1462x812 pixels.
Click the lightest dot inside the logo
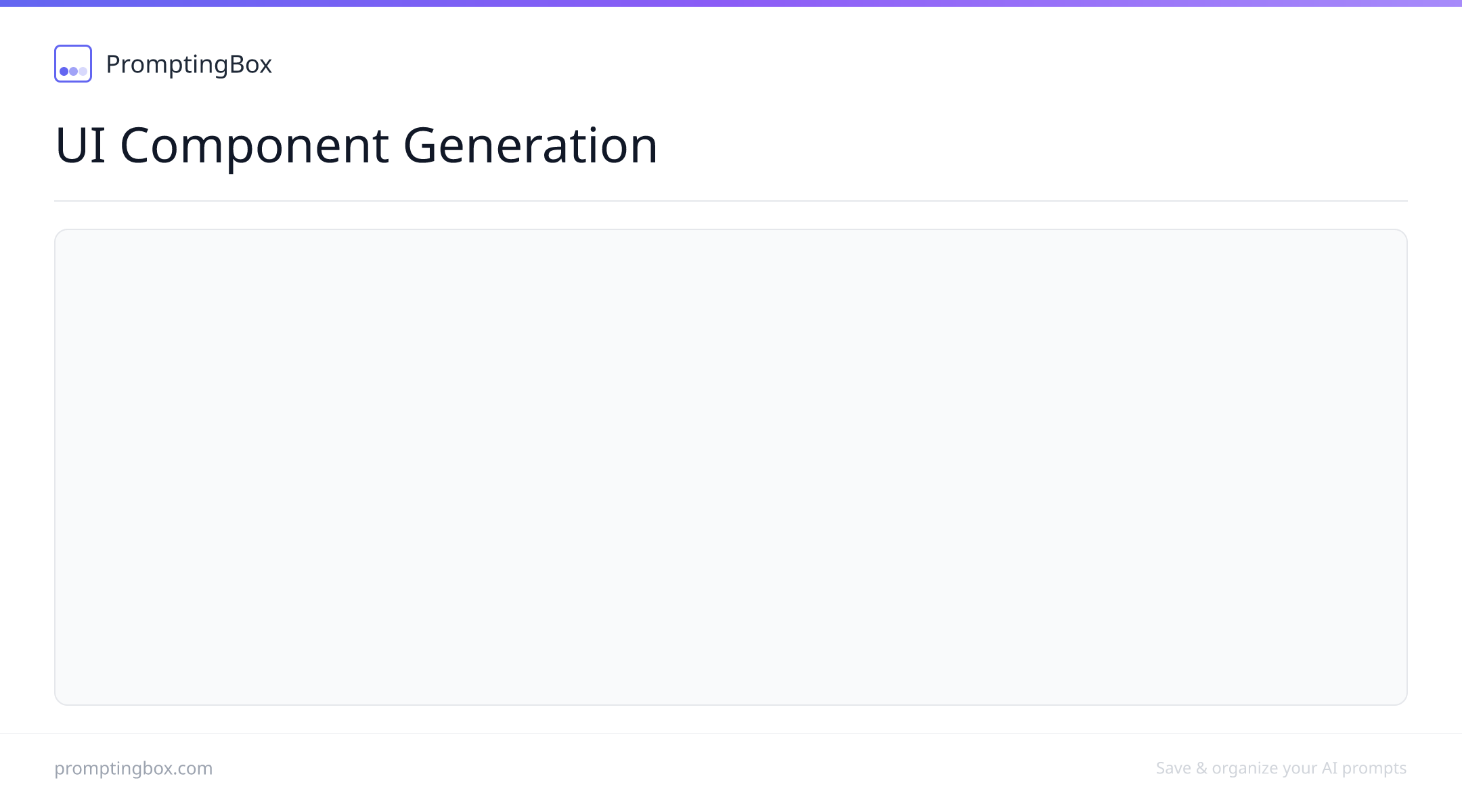point(83,71)
